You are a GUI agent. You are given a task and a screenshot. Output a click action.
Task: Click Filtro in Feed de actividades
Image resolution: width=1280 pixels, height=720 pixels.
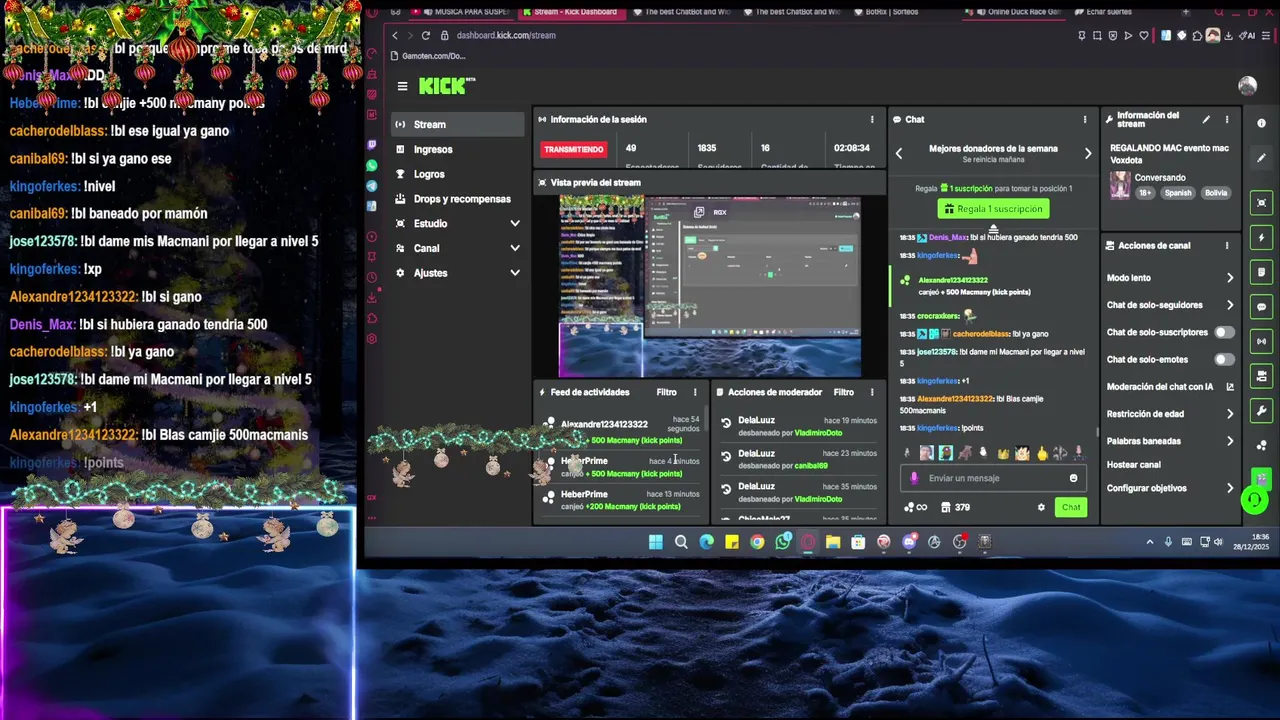[666, 392]
